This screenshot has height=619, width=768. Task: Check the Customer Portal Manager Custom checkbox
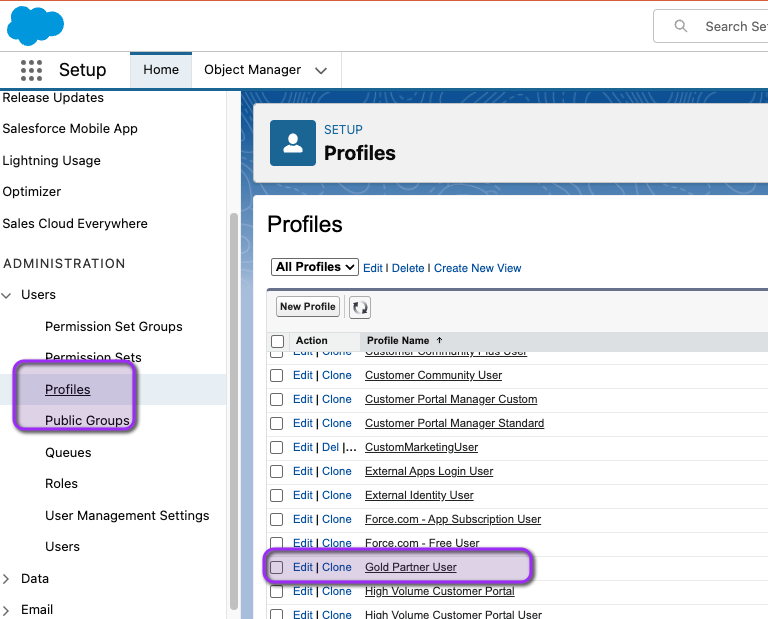click(277, 400)
